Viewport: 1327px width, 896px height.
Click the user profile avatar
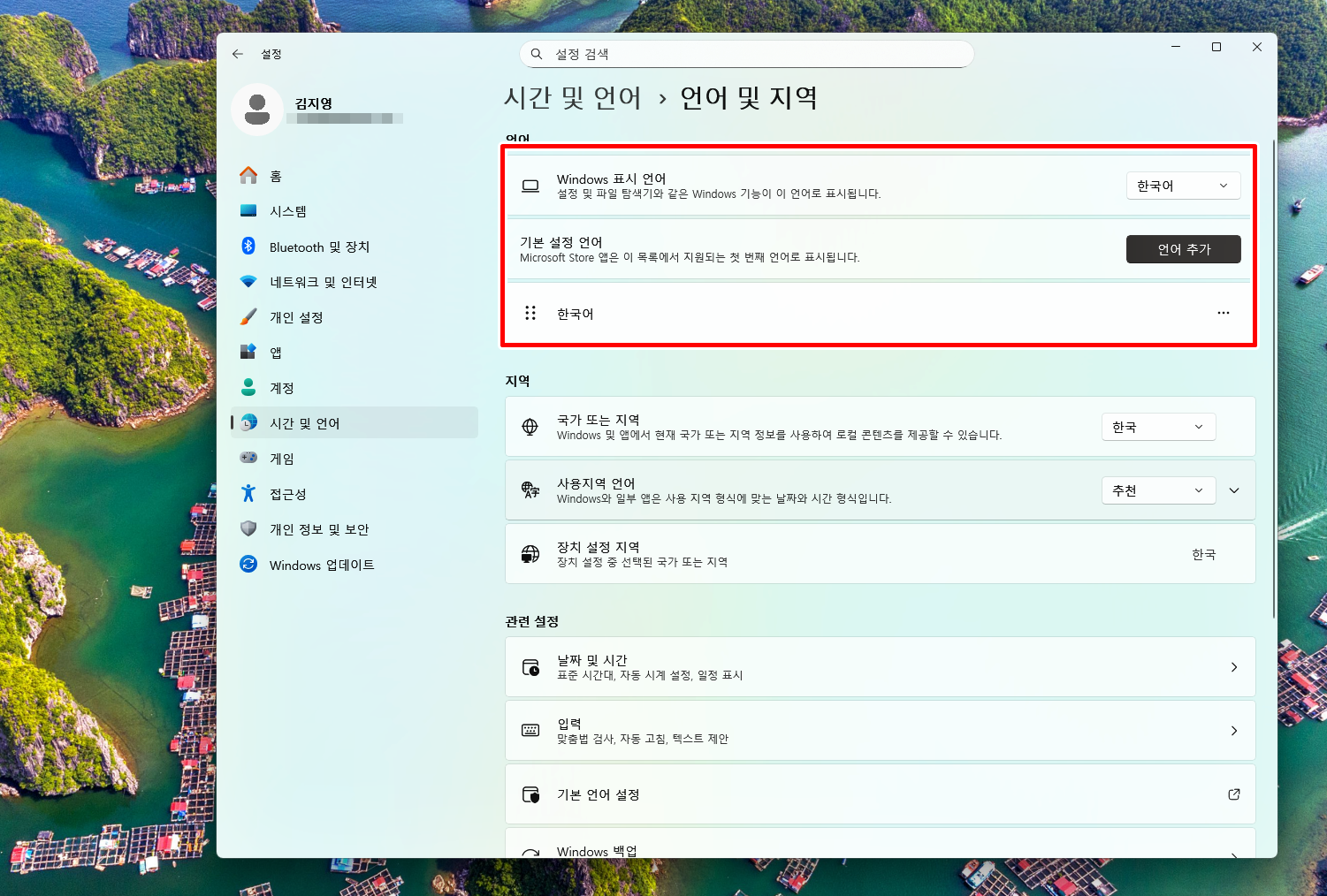click(x=257, y=110)
